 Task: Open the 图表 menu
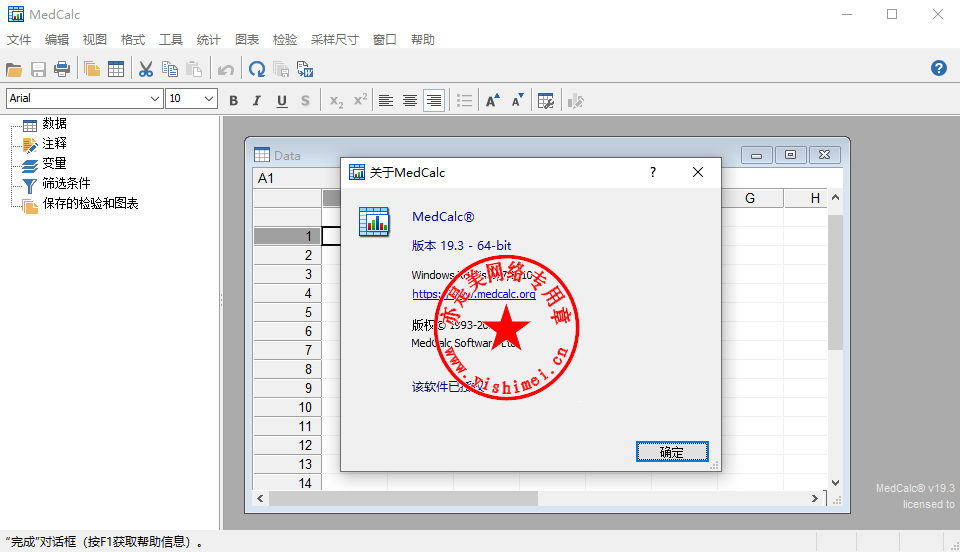247,40
